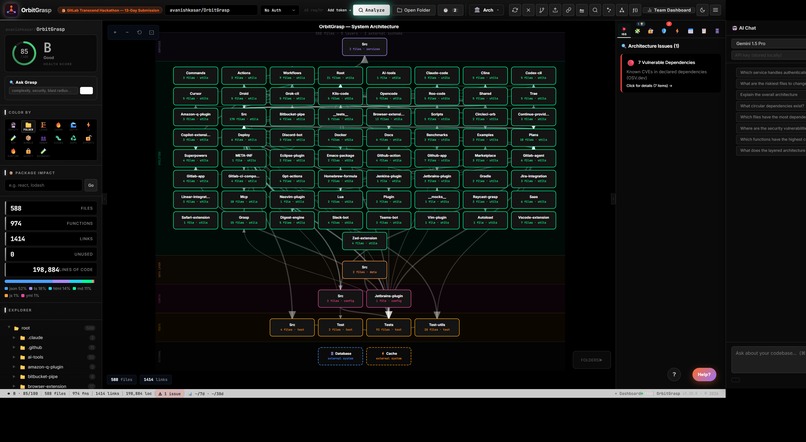Viewport: 806px width, 442px height.
Task: Select the hexagon cookie color-by icon
Action: (28, 139)
